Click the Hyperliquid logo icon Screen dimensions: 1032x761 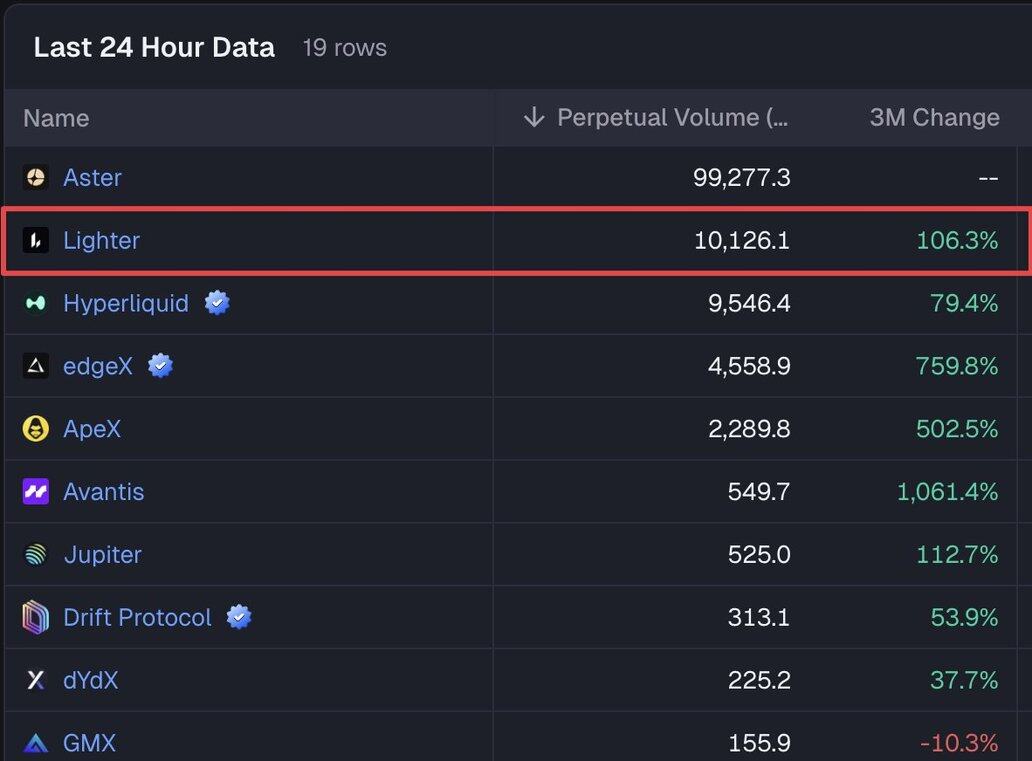(36, 303)
